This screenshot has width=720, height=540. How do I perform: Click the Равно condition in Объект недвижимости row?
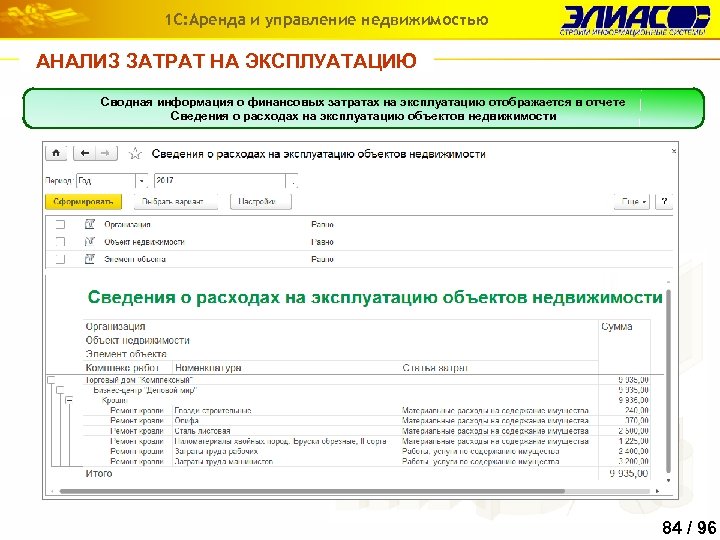[322, 242]
